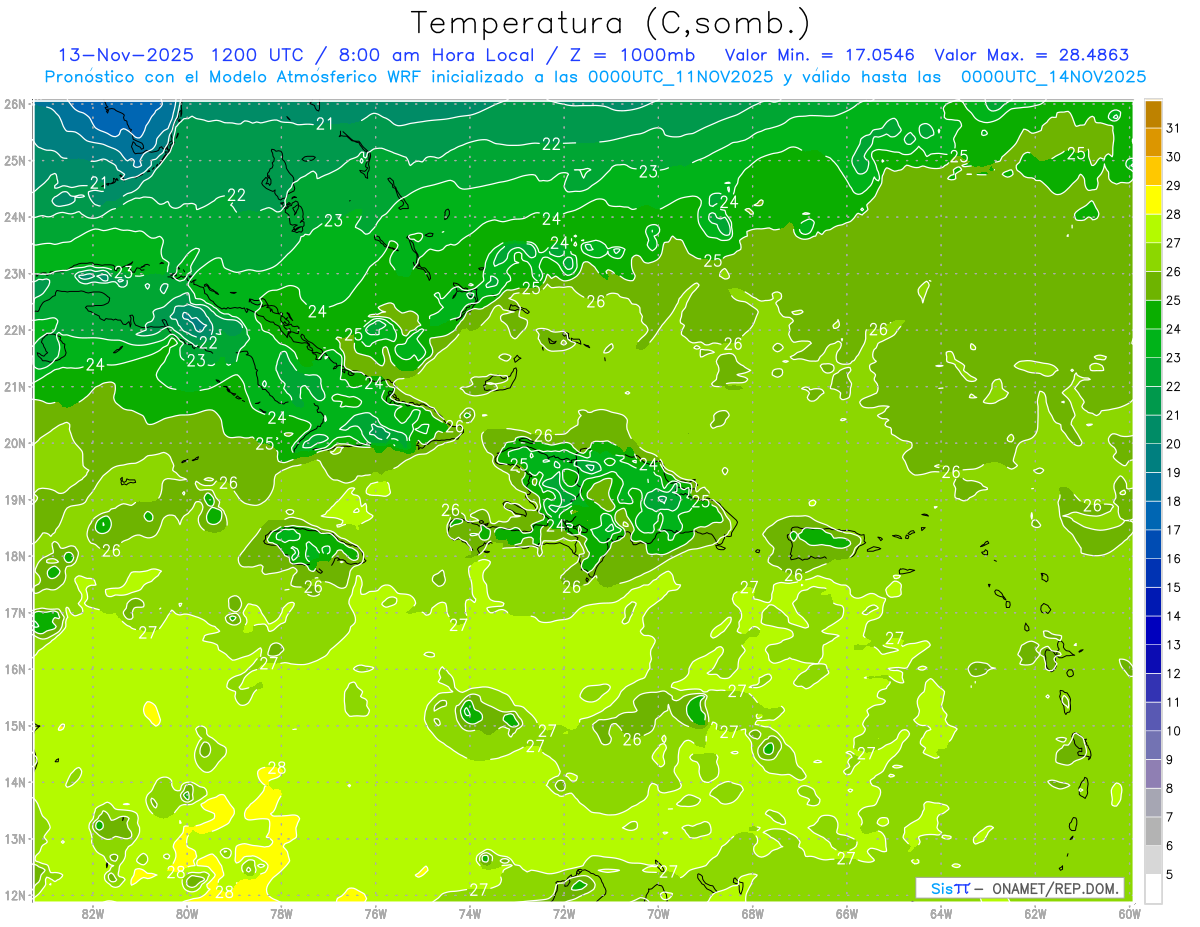This screenshot has height=927, width=1200.
Task: Click the "16N" latitude axis label
Action: pos(13,669)
